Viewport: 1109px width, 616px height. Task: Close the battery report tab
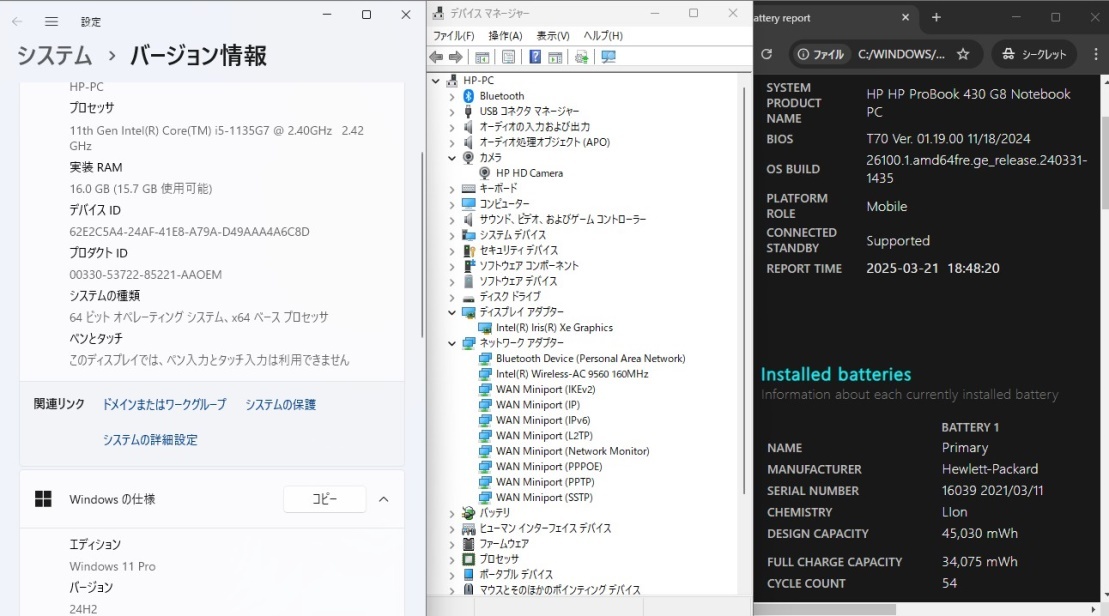tap(905, 18)
